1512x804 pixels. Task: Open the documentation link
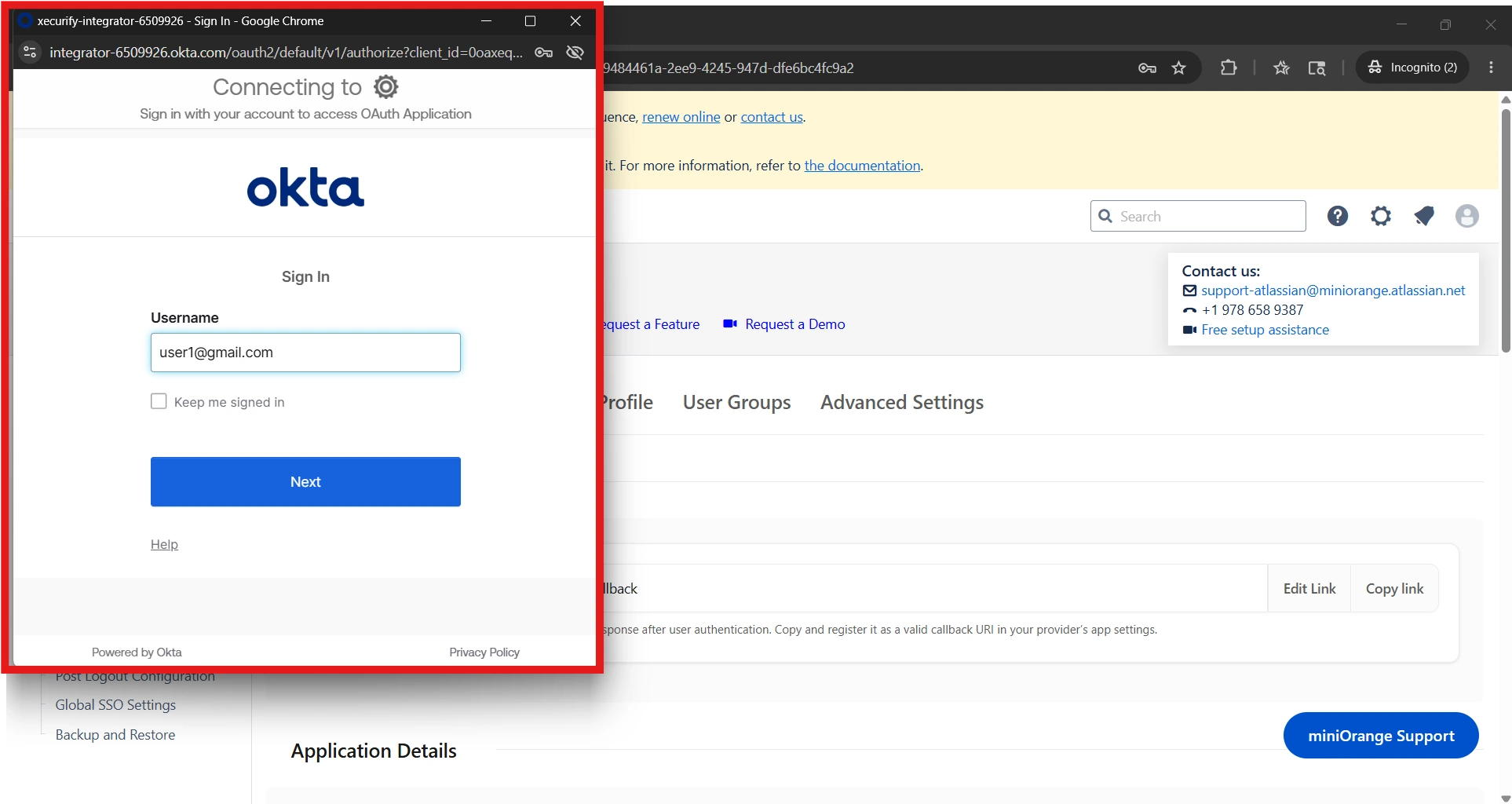(x=862, y=166)
